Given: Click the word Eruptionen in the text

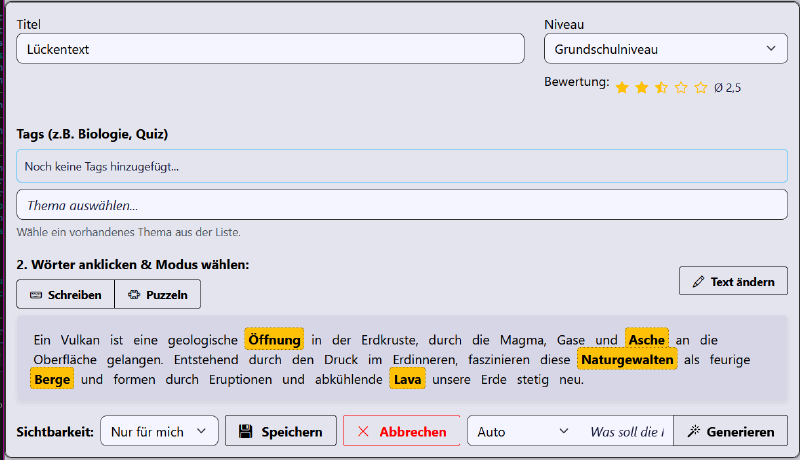Looking at the screenshot, I should click(240, 380).
